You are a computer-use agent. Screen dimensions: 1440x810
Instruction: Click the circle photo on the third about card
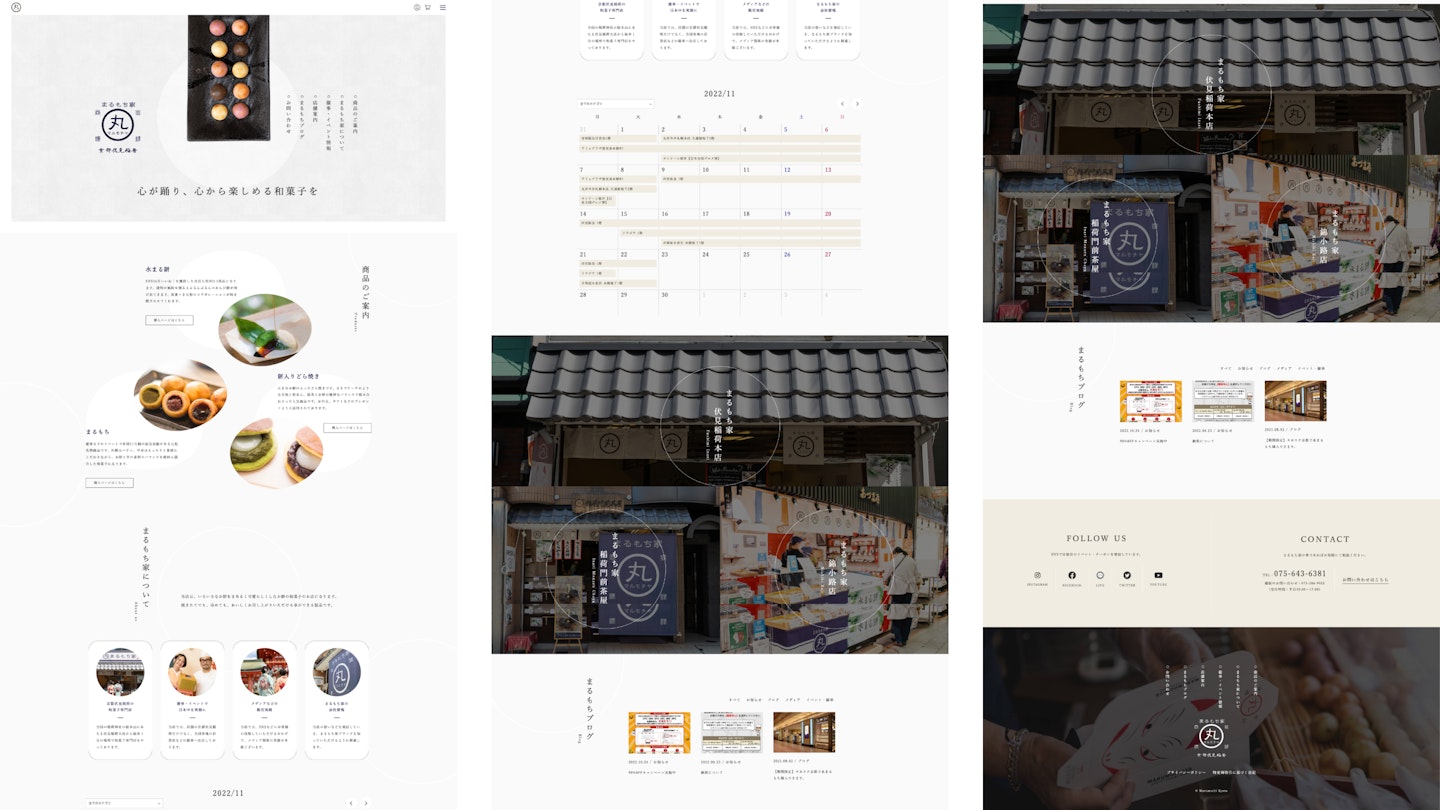pyautogui.click(x=264, y=672)
